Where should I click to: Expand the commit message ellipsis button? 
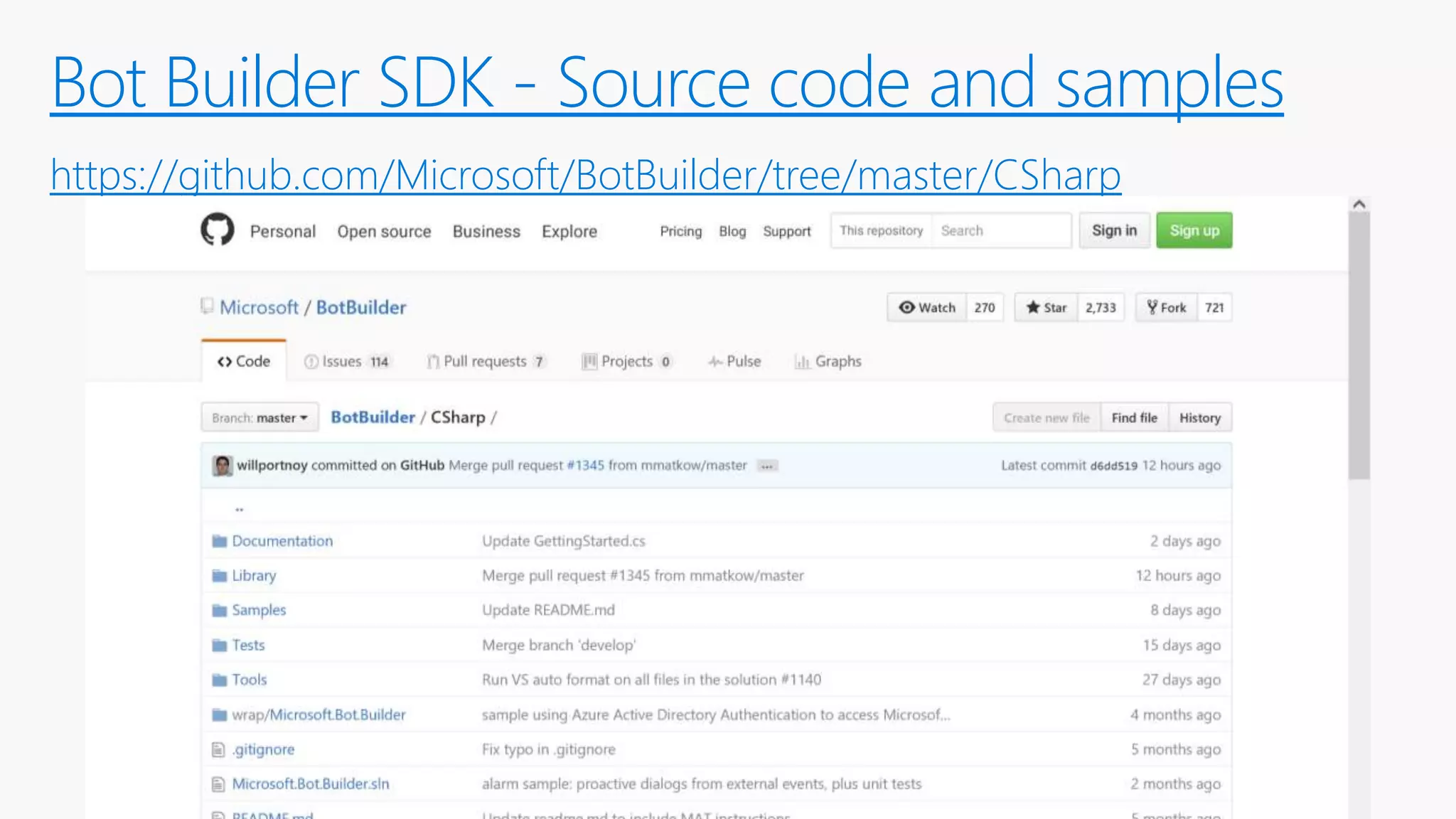click(766, 466)
